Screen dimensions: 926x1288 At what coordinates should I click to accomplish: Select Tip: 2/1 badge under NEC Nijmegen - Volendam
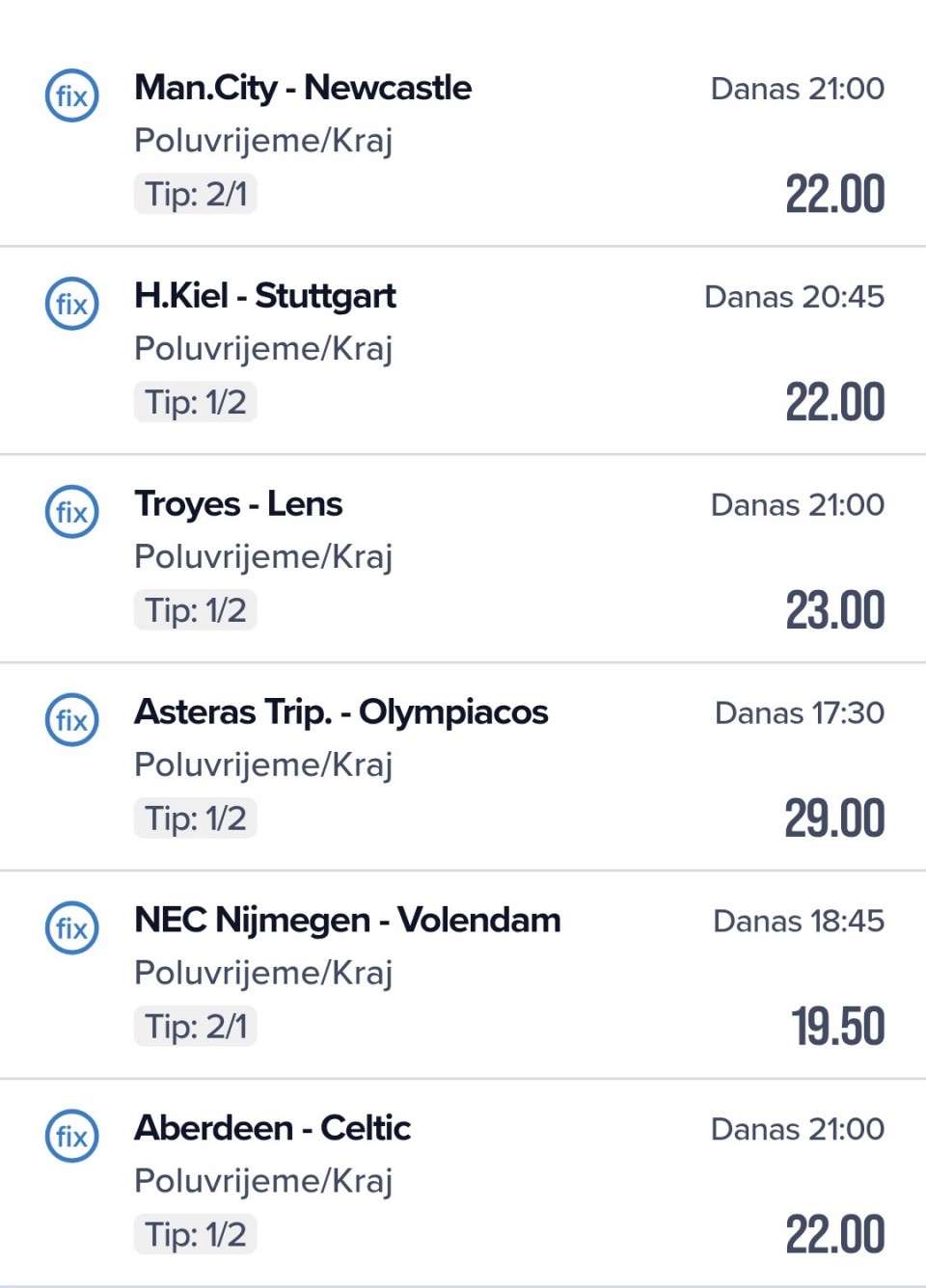[196, 1027]
